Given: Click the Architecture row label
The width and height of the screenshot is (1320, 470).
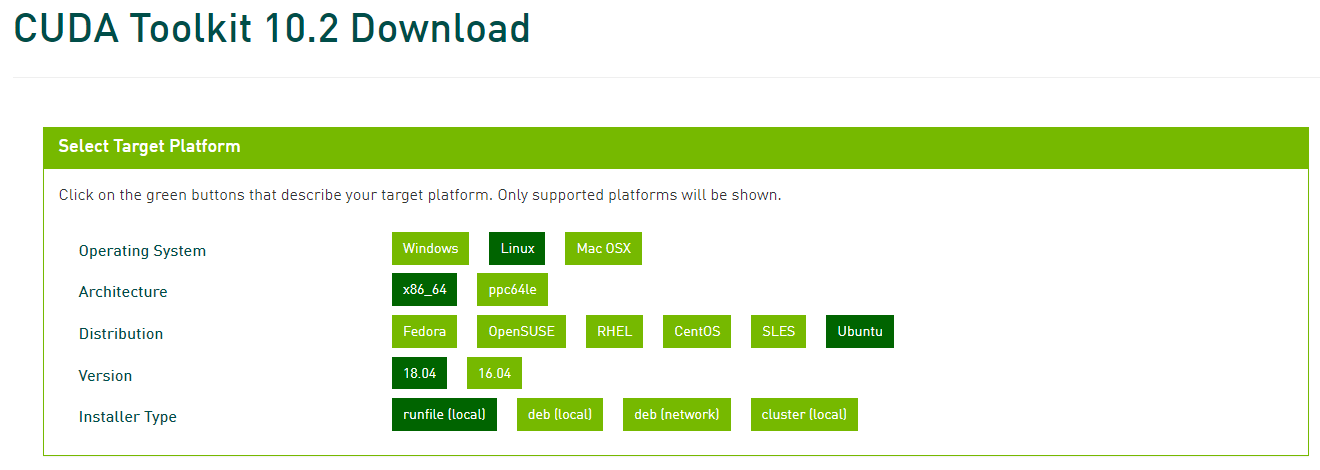Looking at the screenshot, I should (123, 292).
